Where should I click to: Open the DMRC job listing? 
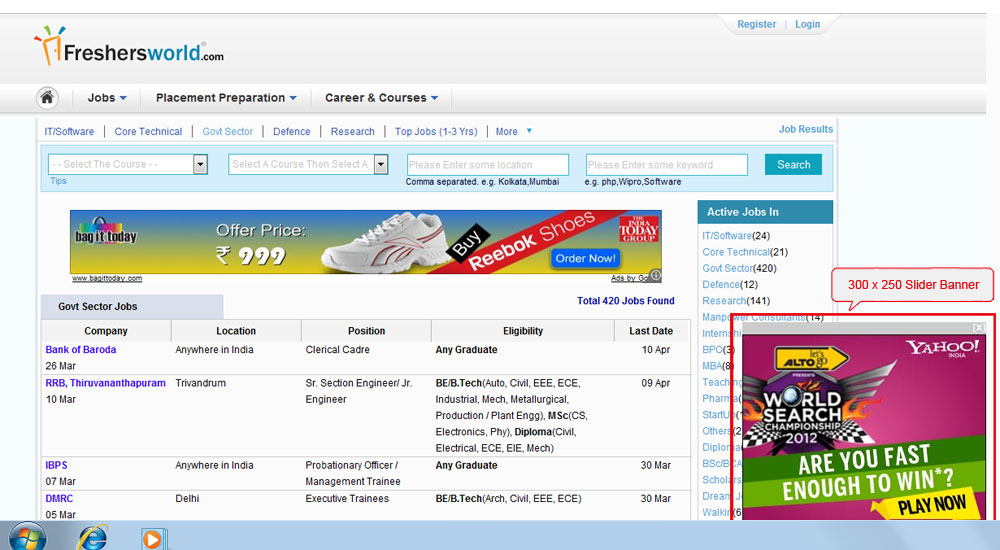pyautogui.click(x=59, y=498)
